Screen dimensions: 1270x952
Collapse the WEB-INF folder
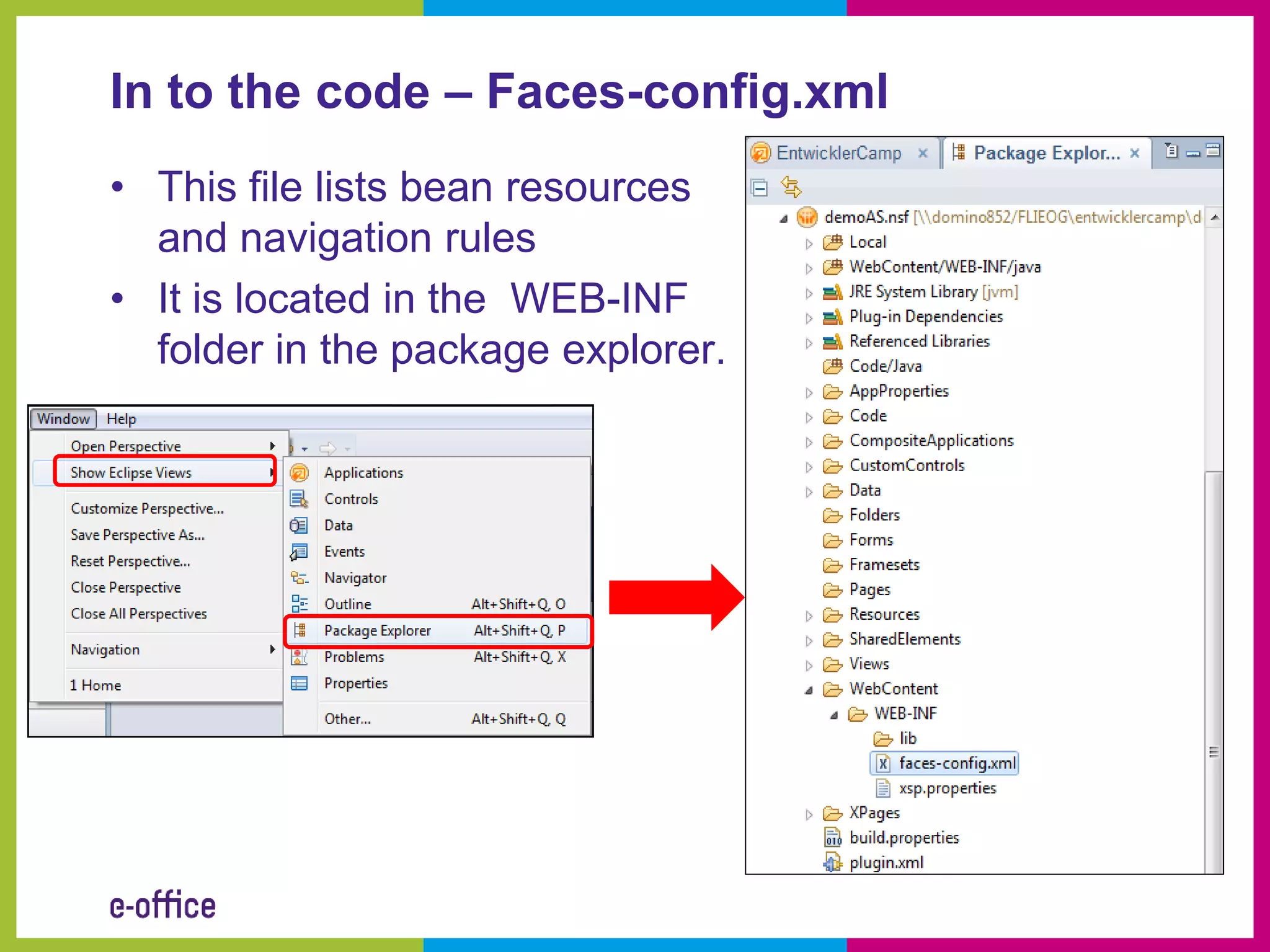(834, 715)
